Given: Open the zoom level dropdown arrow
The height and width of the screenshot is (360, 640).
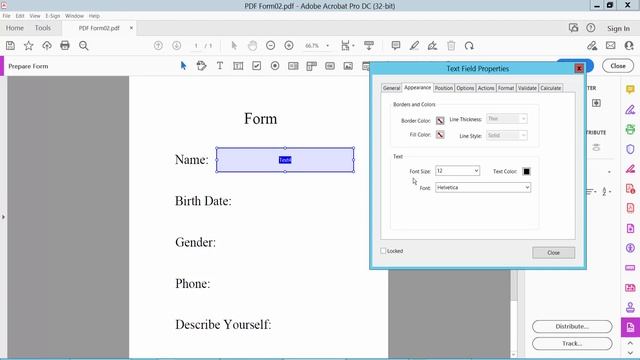Looking at the screenshot, I should coord(327,46).
